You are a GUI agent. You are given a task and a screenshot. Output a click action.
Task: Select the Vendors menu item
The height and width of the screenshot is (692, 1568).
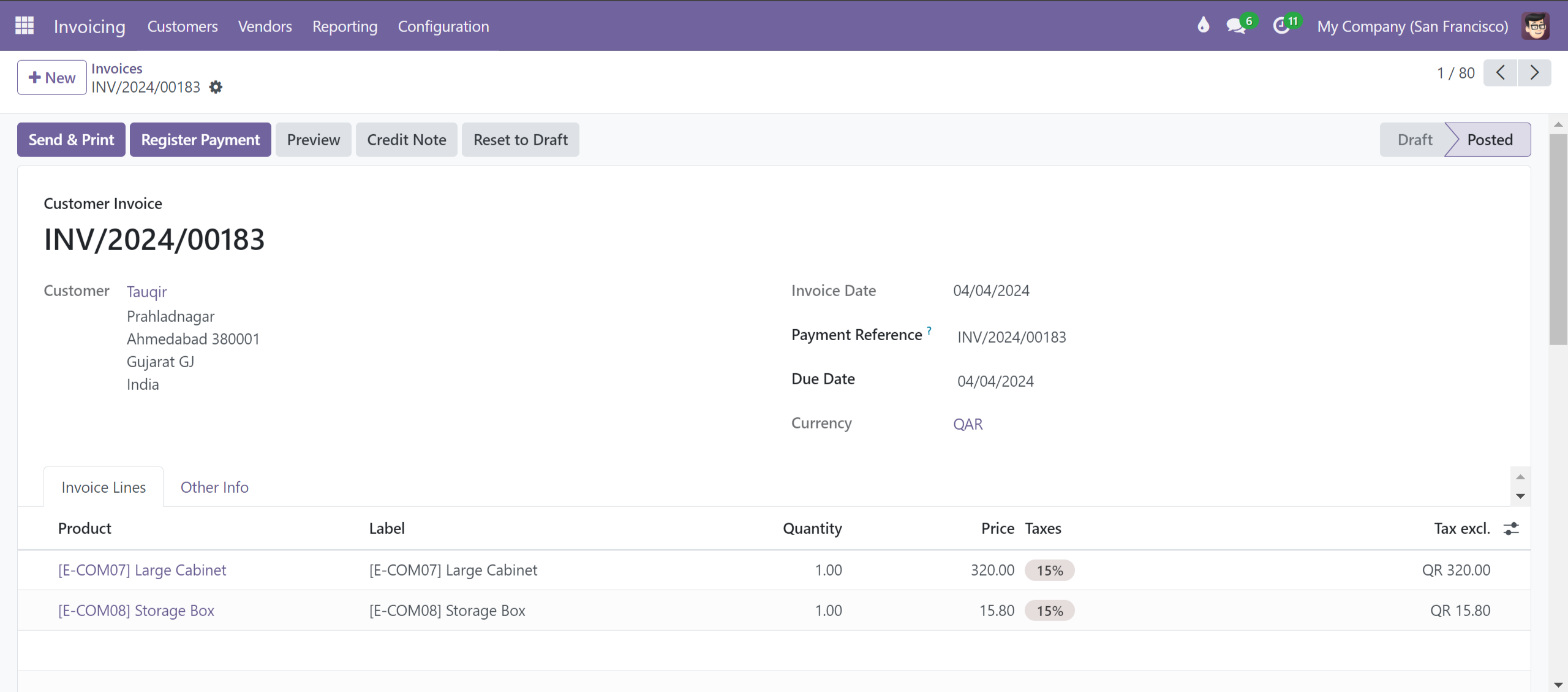coord(265,27)
